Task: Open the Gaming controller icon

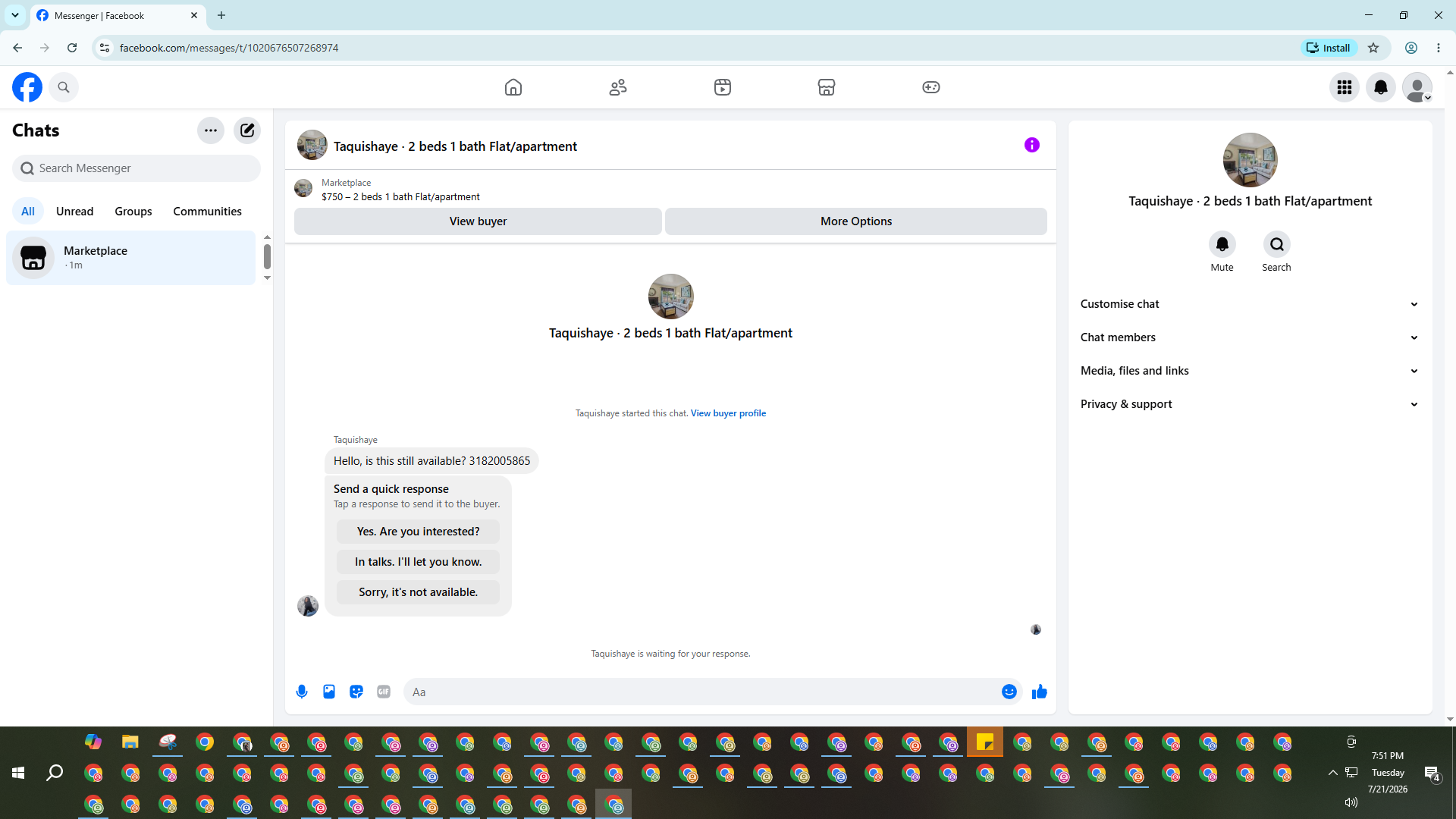Action: [931, 87]
